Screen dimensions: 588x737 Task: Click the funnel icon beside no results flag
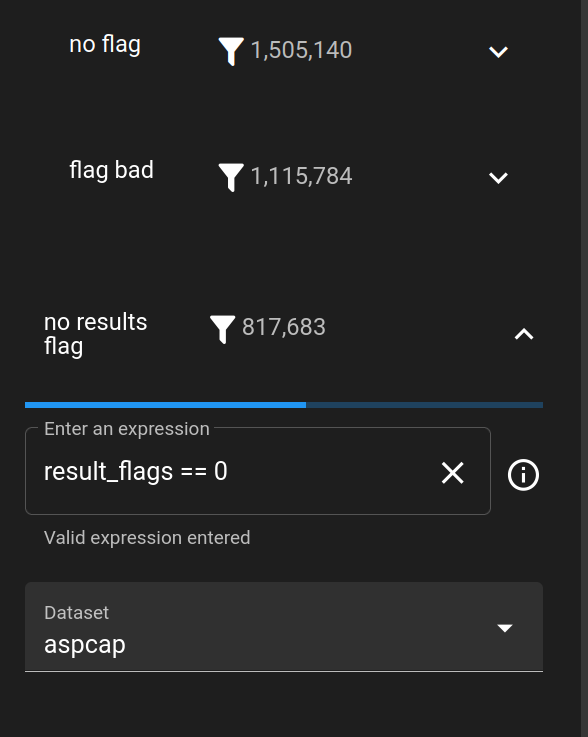(222, 329)
